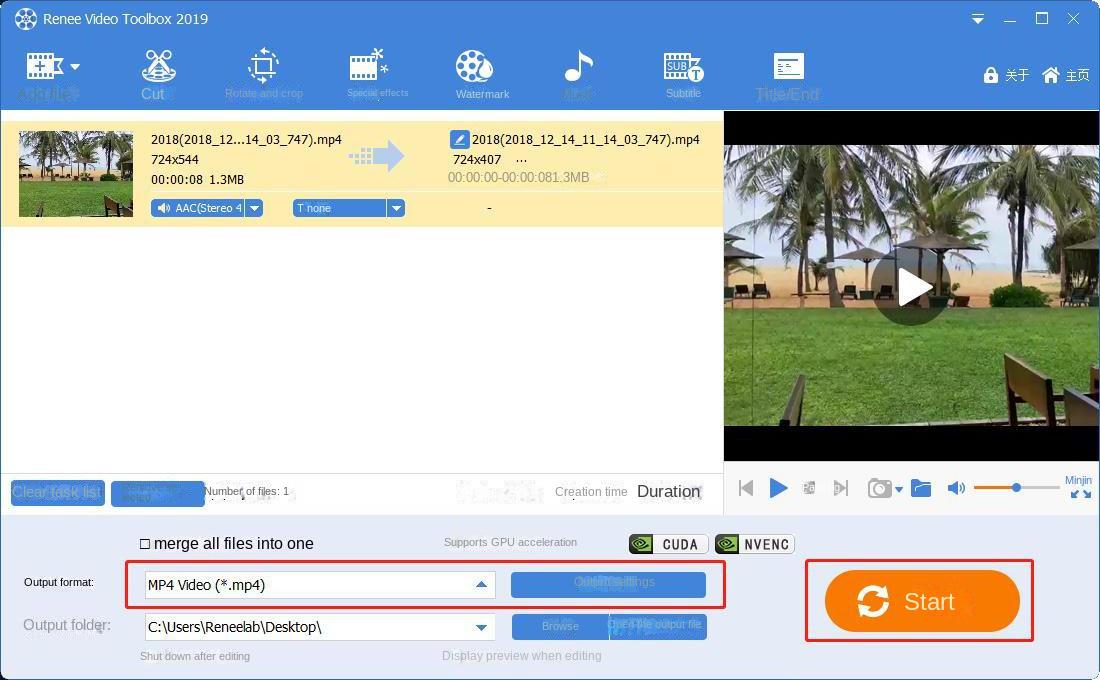Image resolution: width=1100 pixels, height=680 pixels.
Task: Open the snapshot folder icon
Action: (921, 488)
